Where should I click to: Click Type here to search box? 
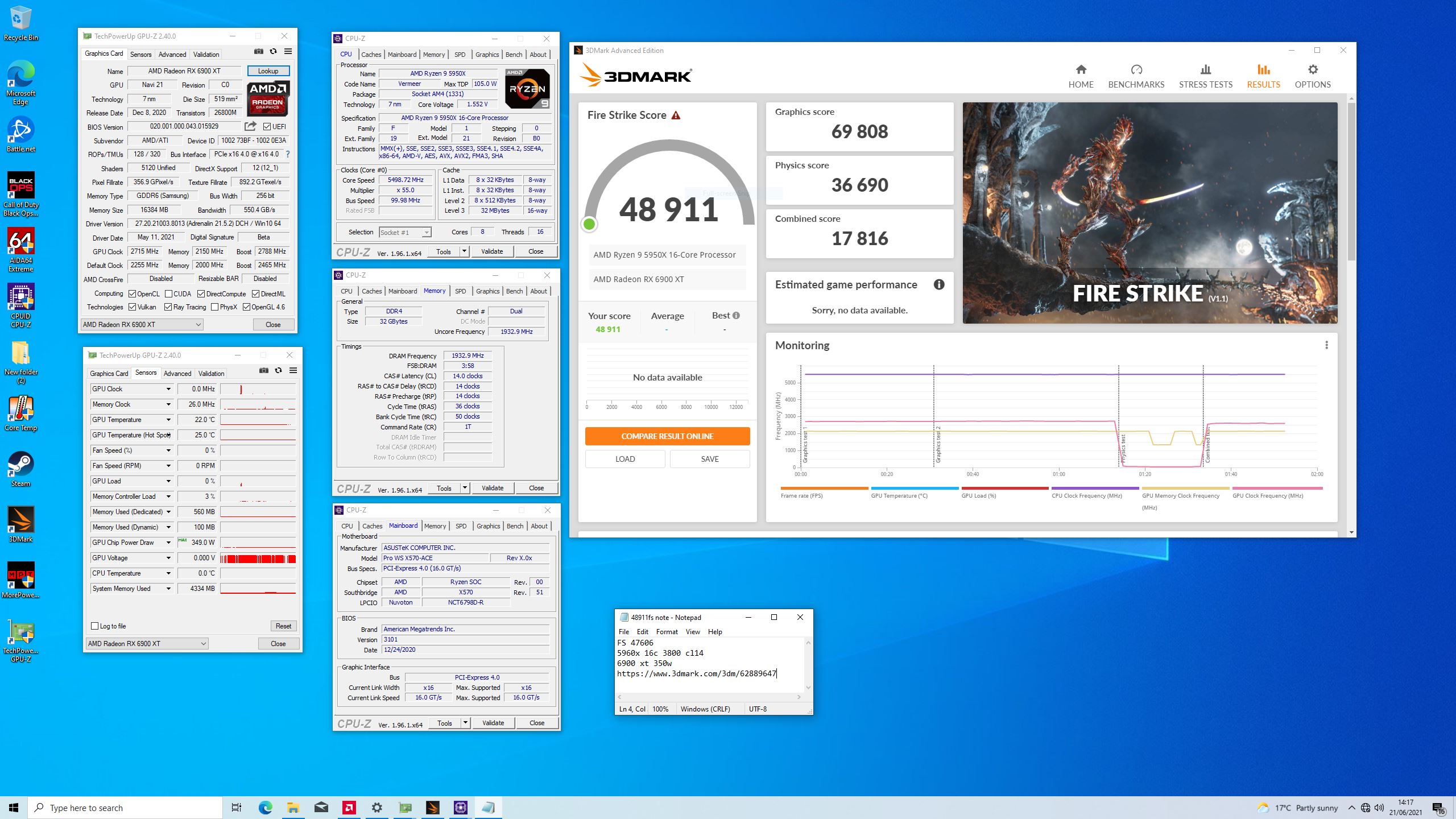click(125, 808)
